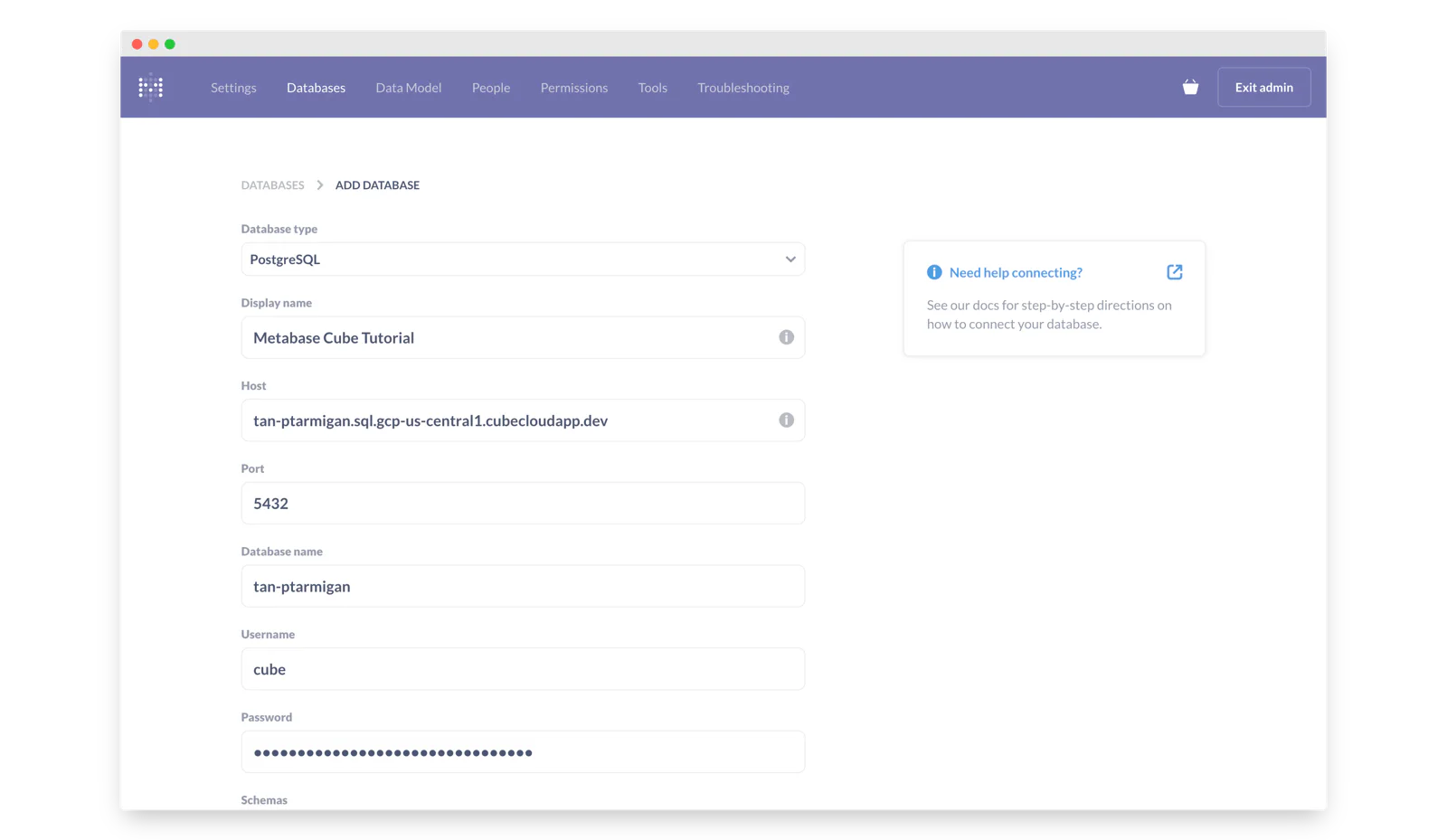Open external docs link icon
This screenshot has width=1447, height=840.
1174,272
